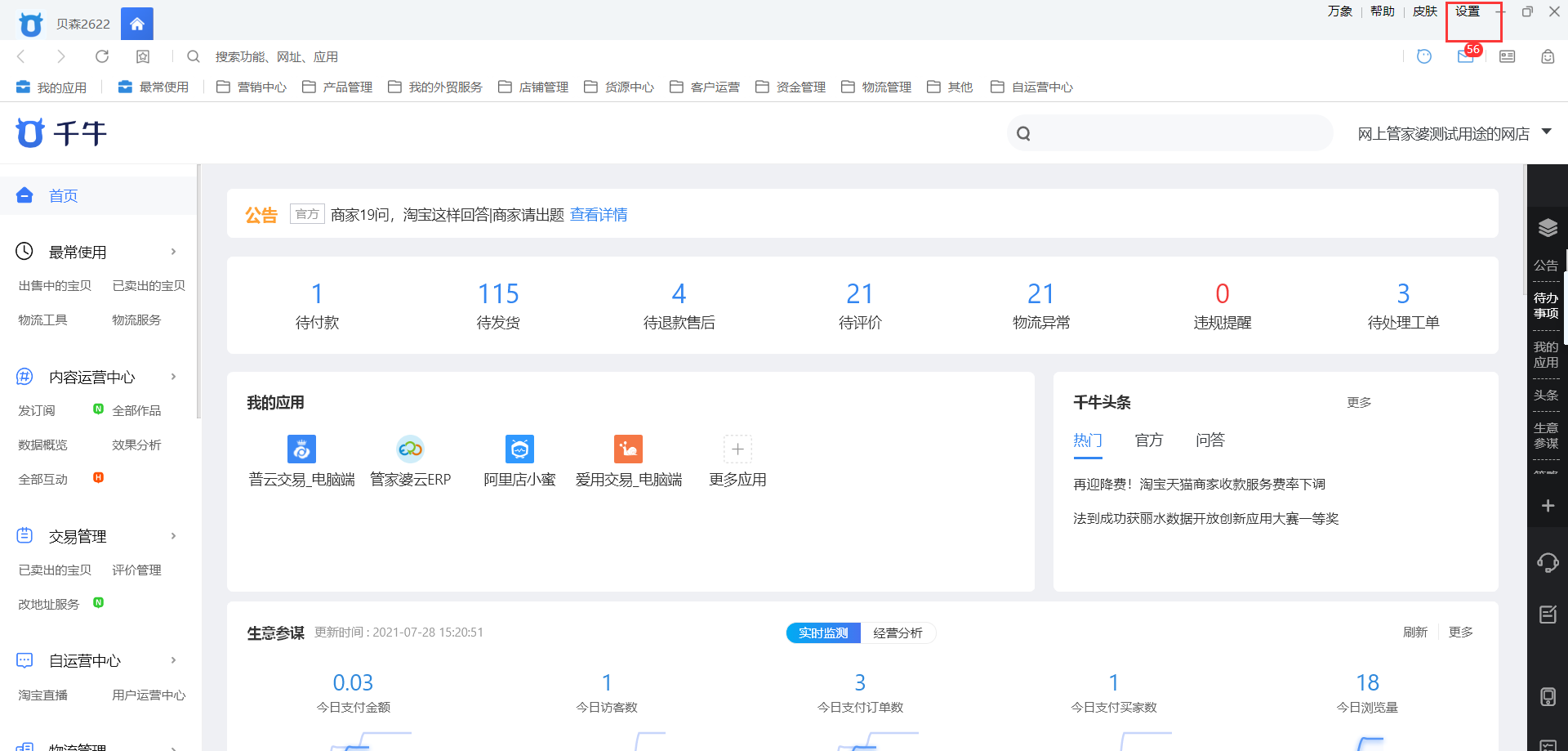
Task: Open the 营销中心 bookmark folder
Action: pyautogui.click(x=252, y=87)
